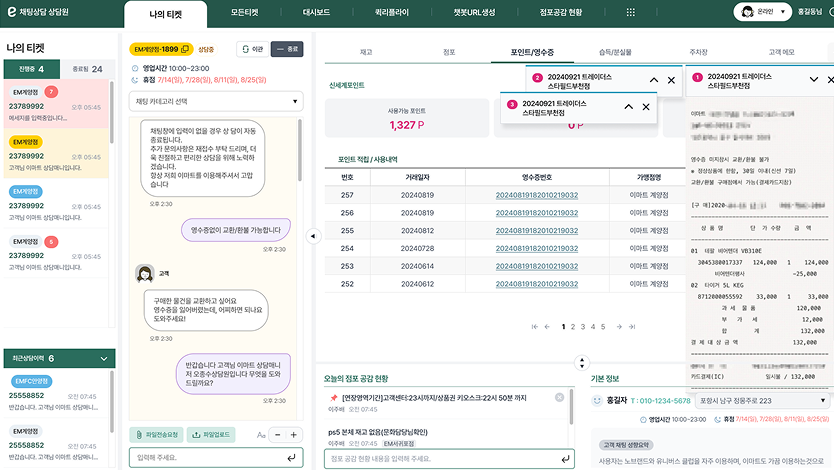Click the vertical panel resize handle
Screen dimensions: 834x470
(582, 361)
